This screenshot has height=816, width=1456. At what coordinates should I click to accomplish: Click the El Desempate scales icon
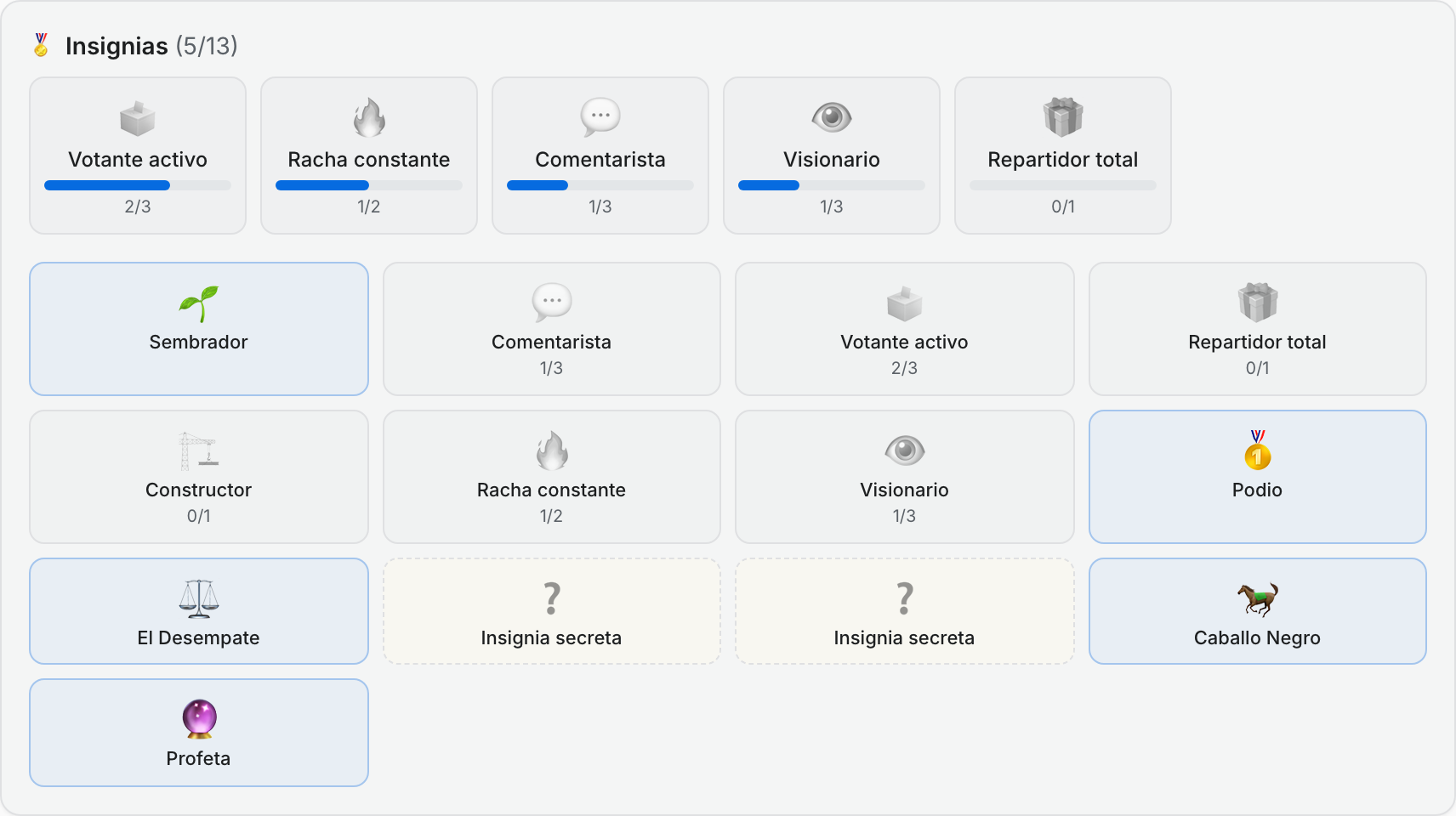[x=199, y=598]
